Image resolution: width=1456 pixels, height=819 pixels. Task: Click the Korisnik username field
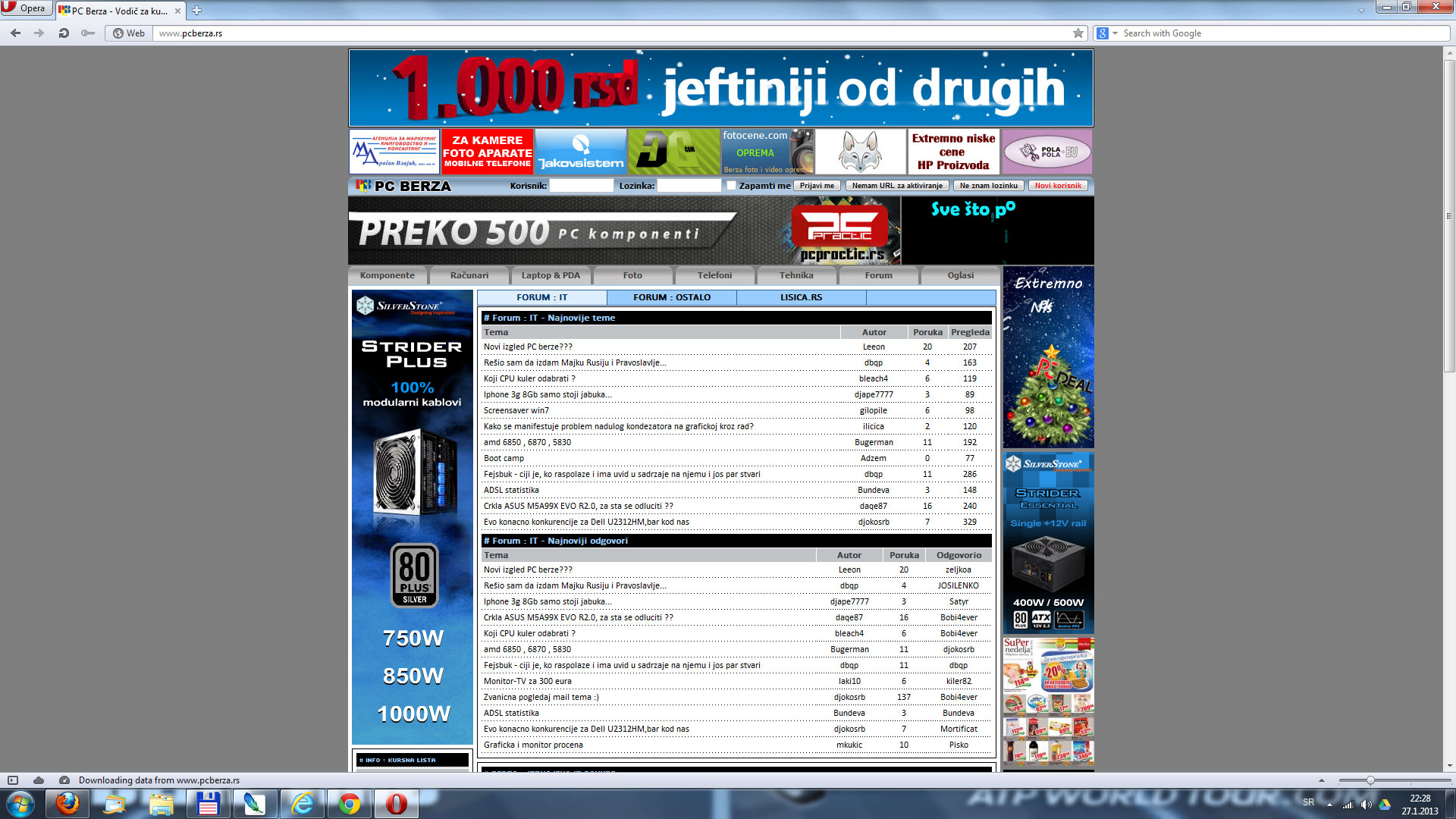click(581, 186)
